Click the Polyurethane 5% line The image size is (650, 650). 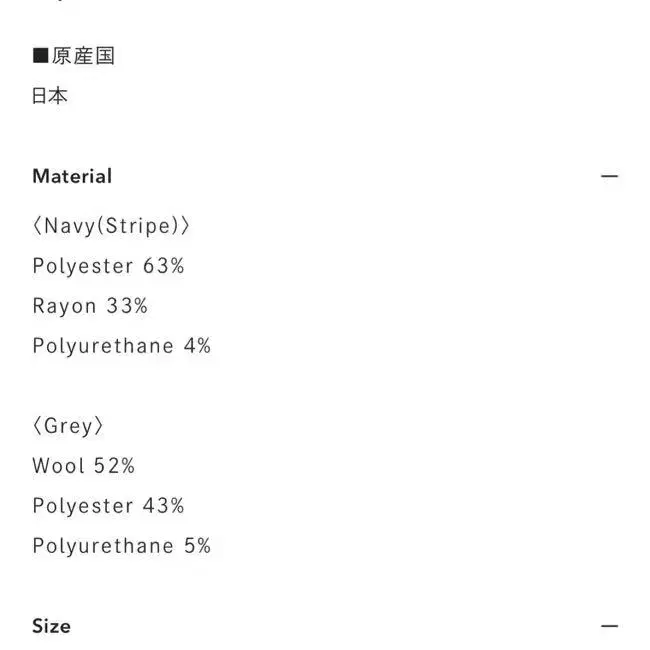pyautogui.click(x=121, y=546)
